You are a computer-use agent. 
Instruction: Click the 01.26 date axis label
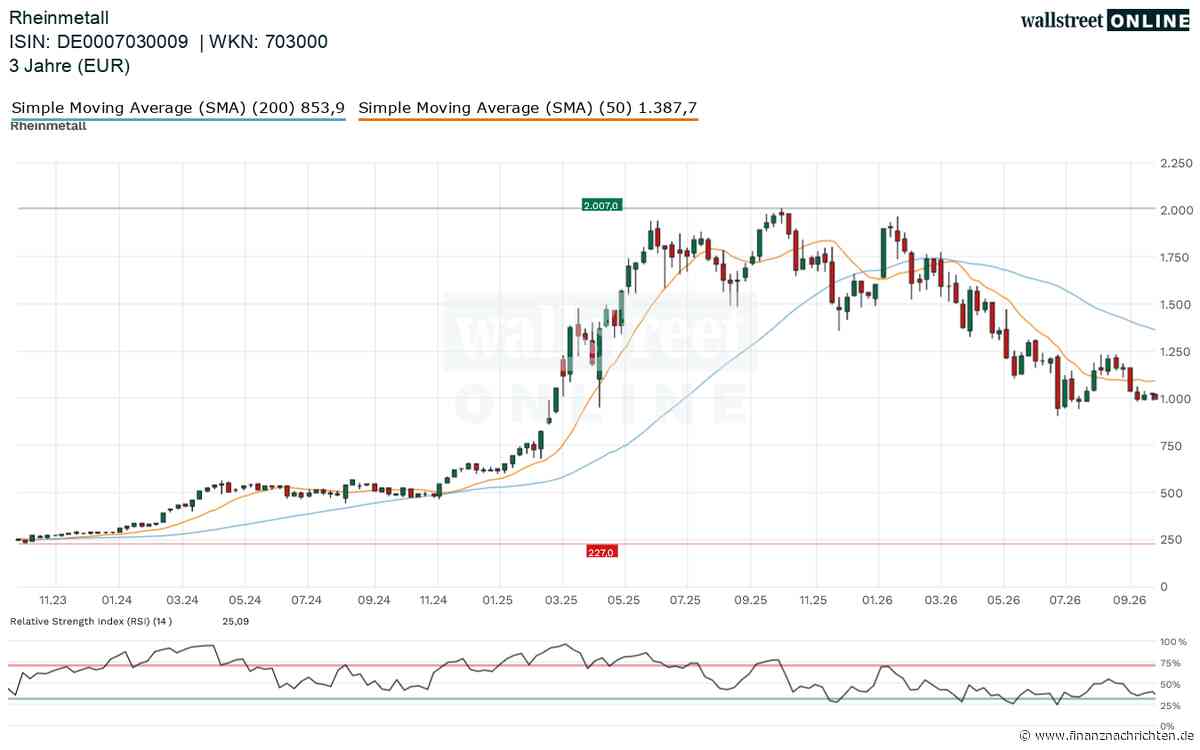pos(877,600)
